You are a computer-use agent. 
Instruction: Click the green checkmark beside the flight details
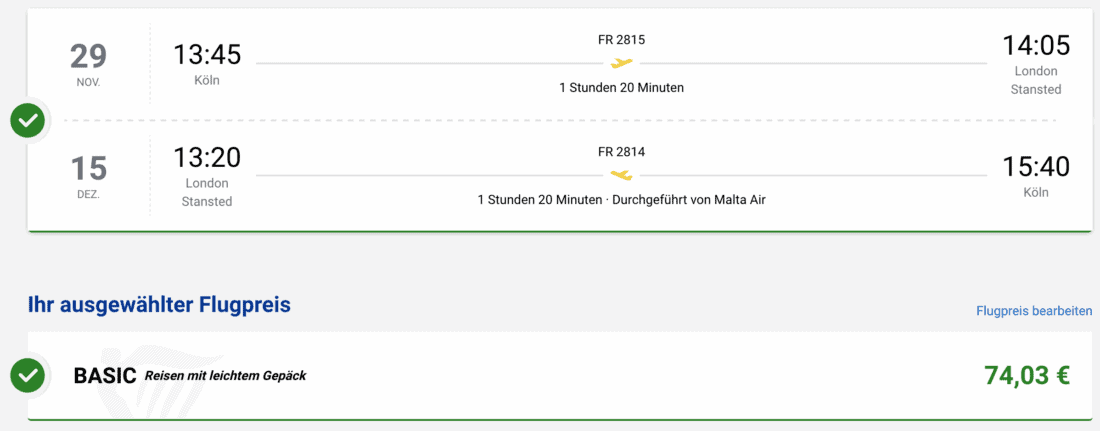(x=28, y=121)
